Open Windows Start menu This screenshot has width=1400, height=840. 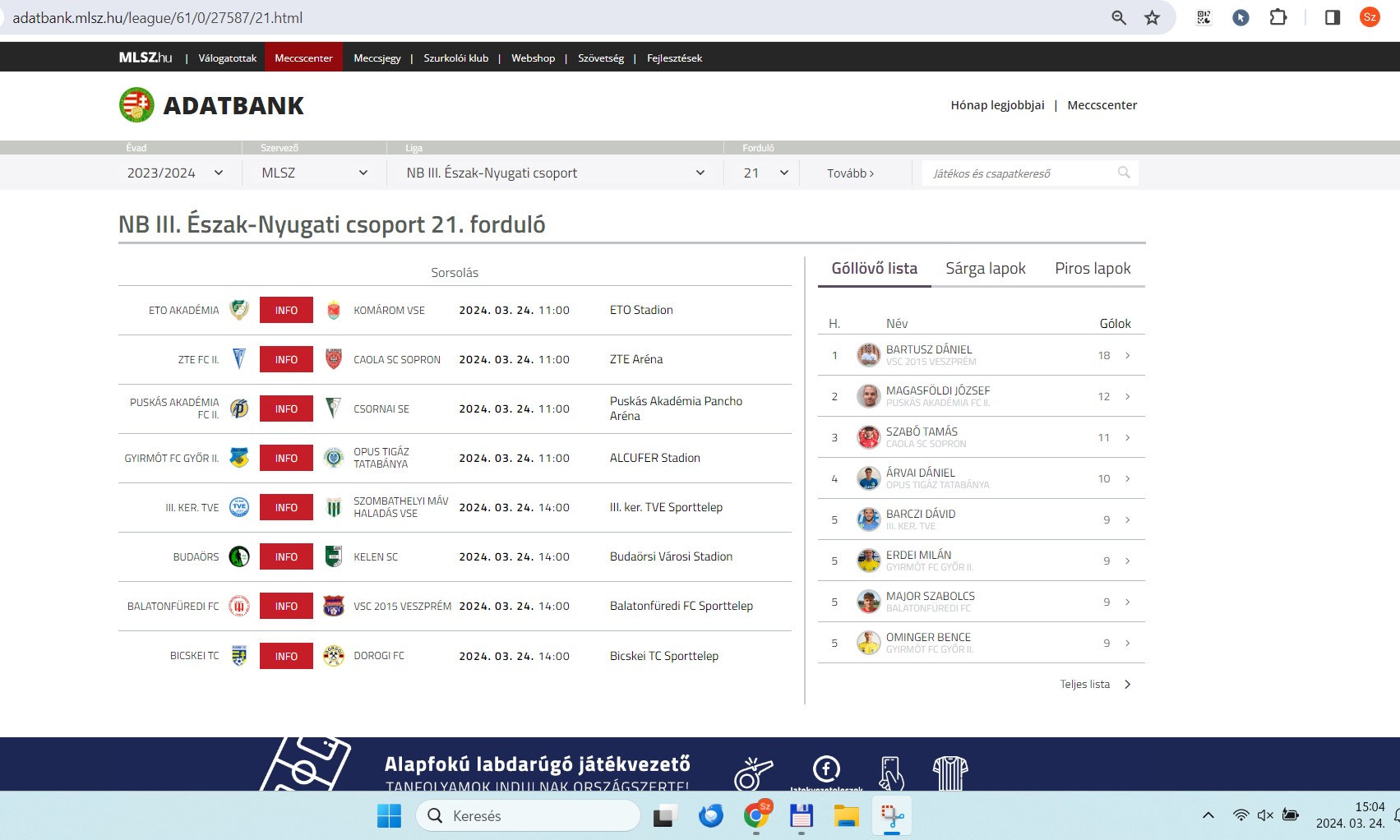(389, 816)
